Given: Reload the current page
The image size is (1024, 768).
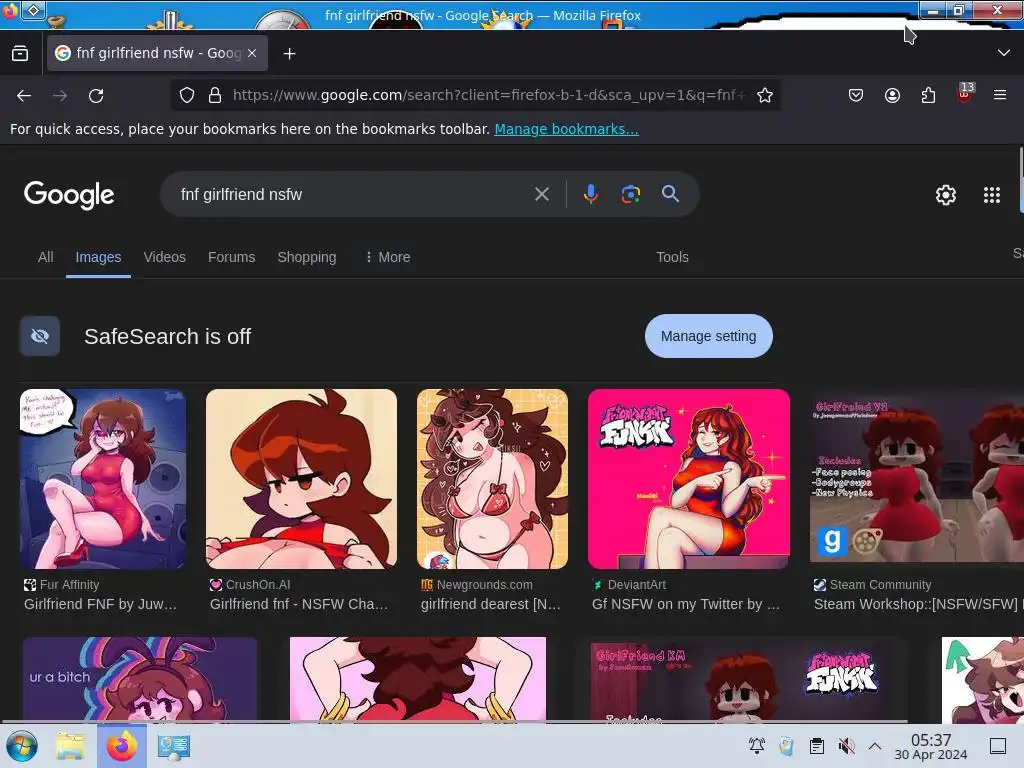Looking at the screenshot, I should pos(96,96).
